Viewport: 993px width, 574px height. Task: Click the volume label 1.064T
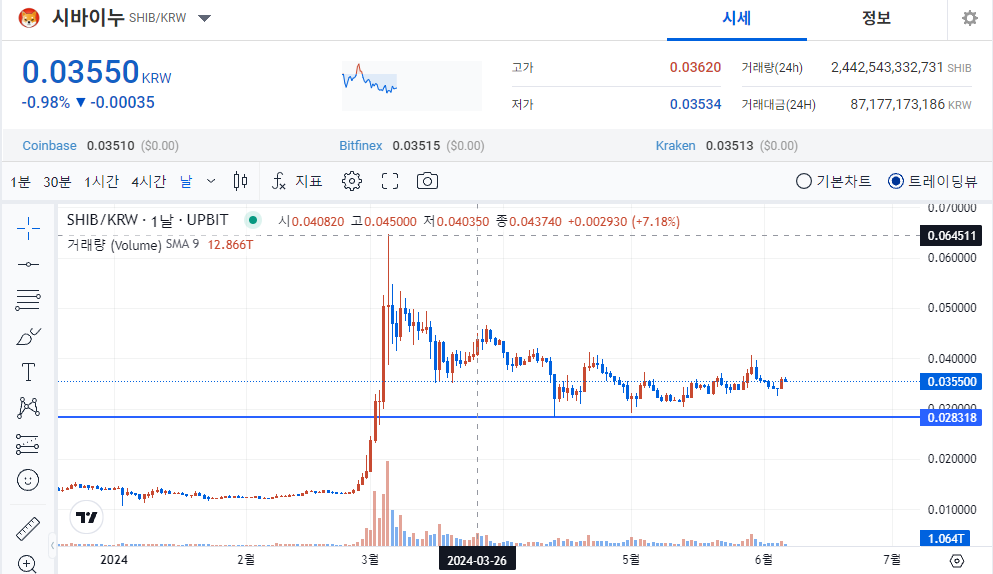pos(945,539)
